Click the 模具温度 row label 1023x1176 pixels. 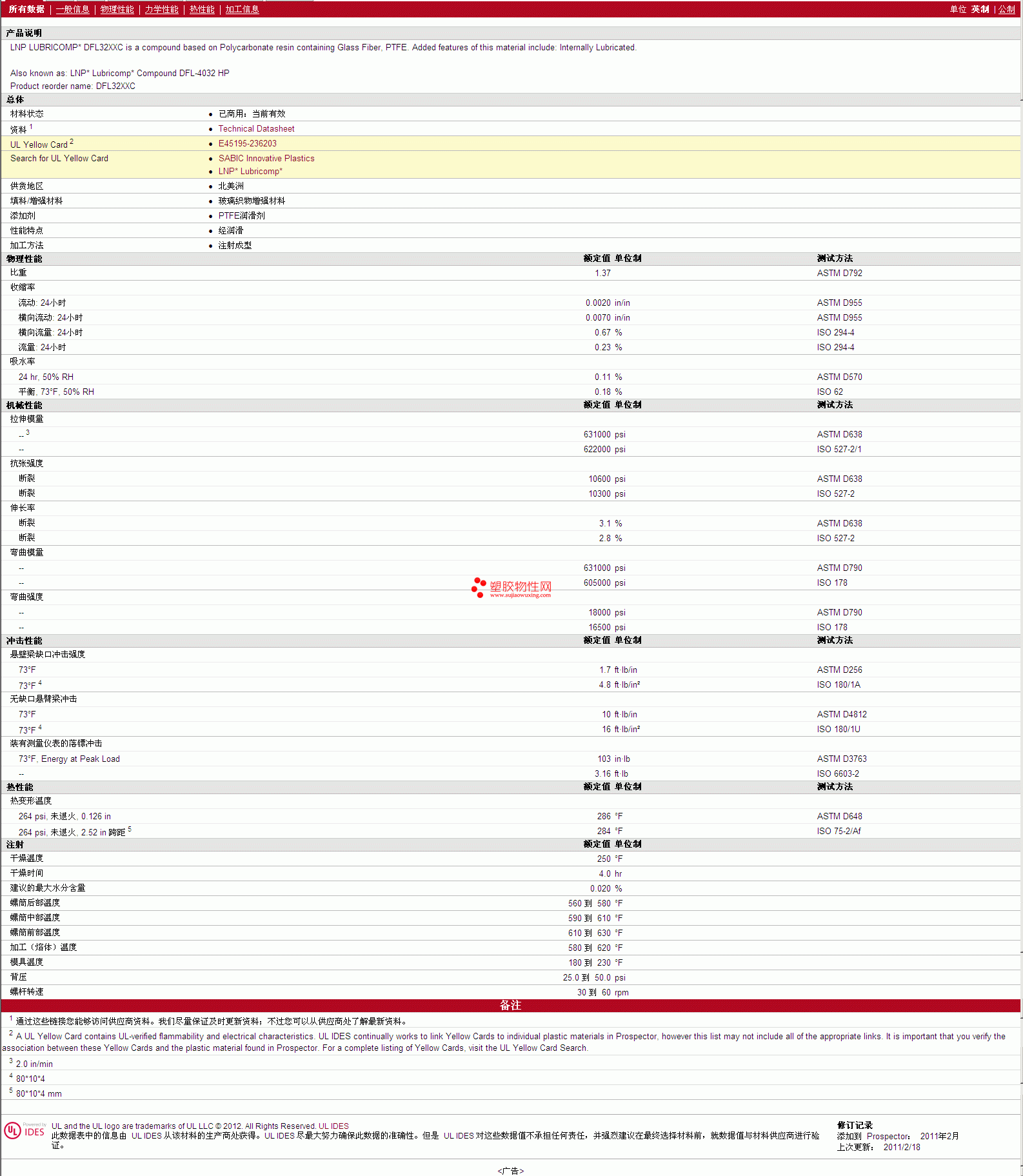[26, 962]
